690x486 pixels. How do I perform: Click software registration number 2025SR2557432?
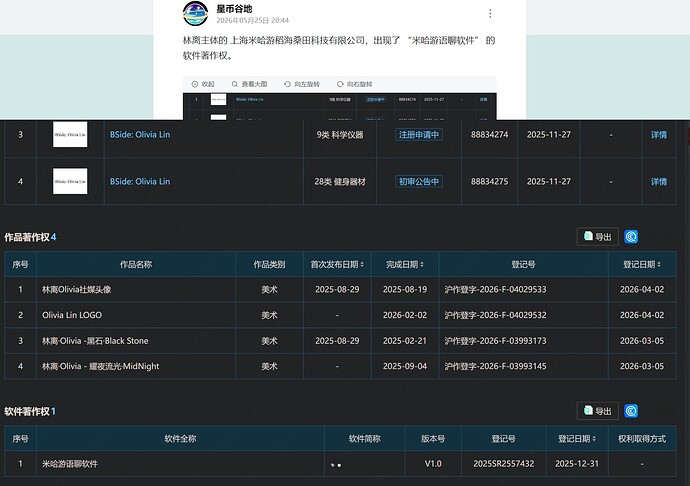(503, 464)
